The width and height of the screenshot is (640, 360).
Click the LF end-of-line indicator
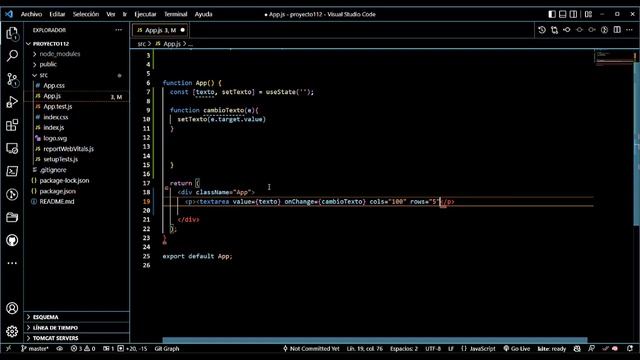(451, 349)
